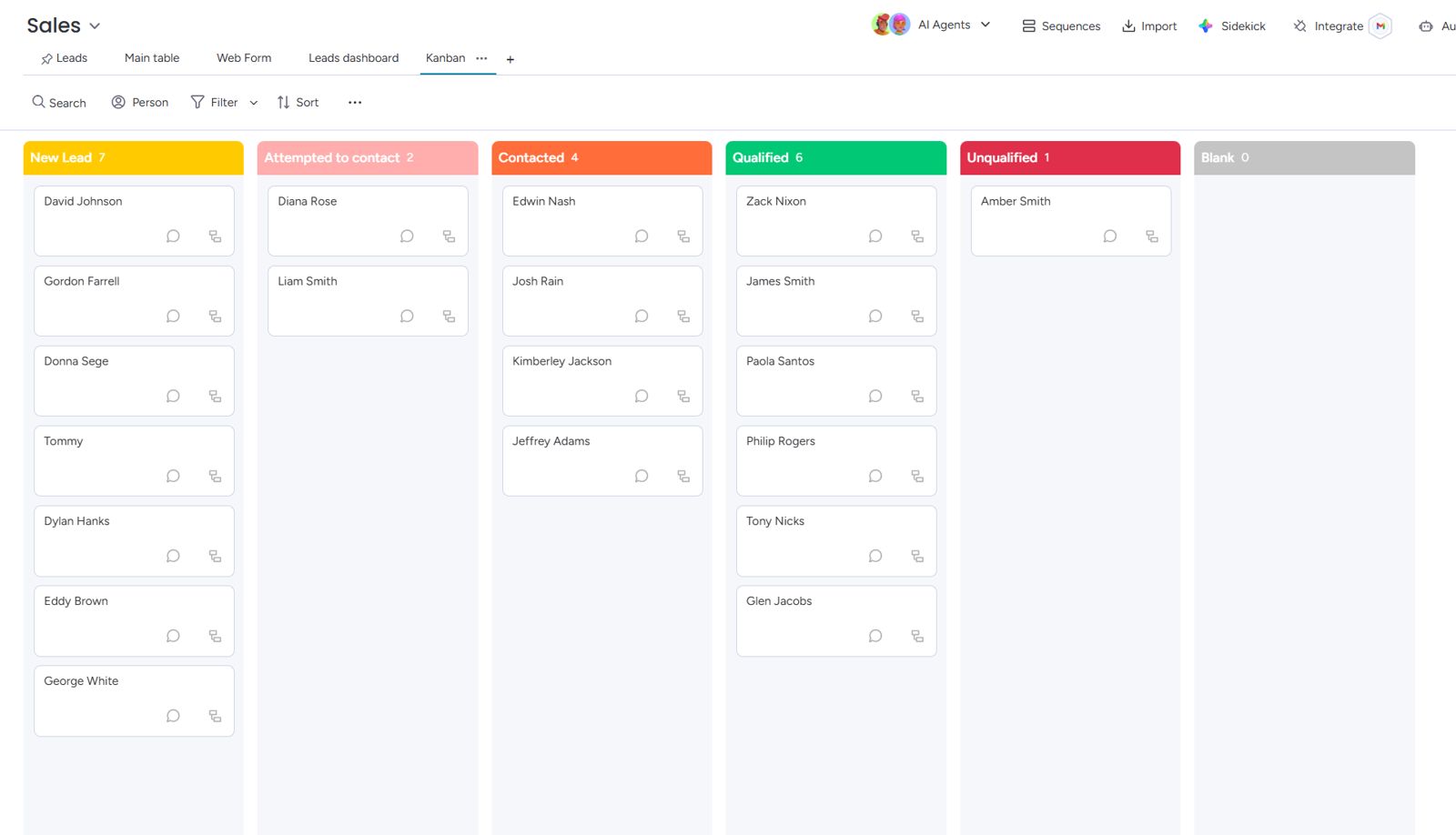Open the Web Form tab
Viewport: 1456px width, 835px height.
pos(244,58)
